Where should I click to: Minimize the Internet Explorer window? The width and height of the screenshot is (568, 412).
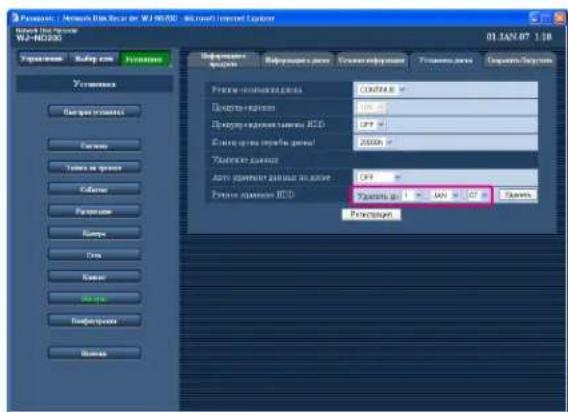point(535,18)
